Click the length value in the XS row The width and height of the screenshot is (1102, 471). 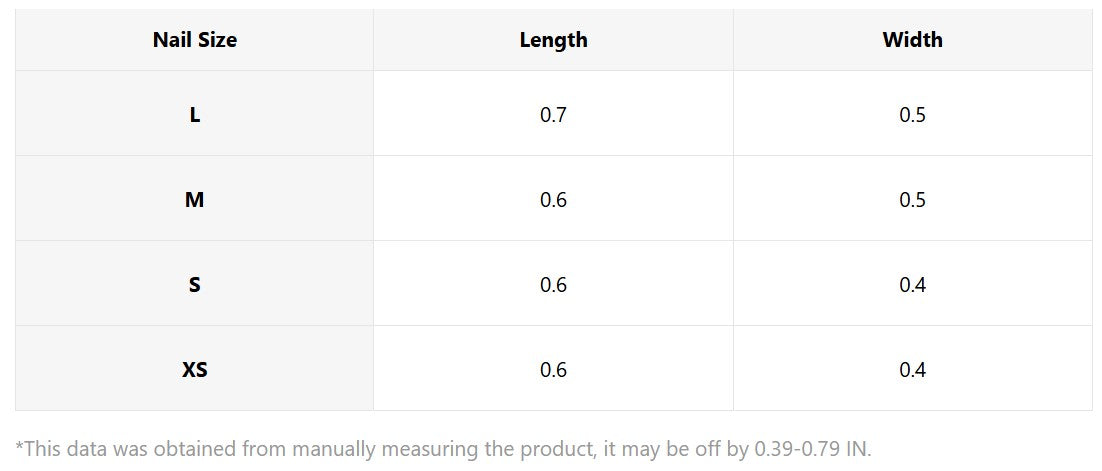[553, 369]
